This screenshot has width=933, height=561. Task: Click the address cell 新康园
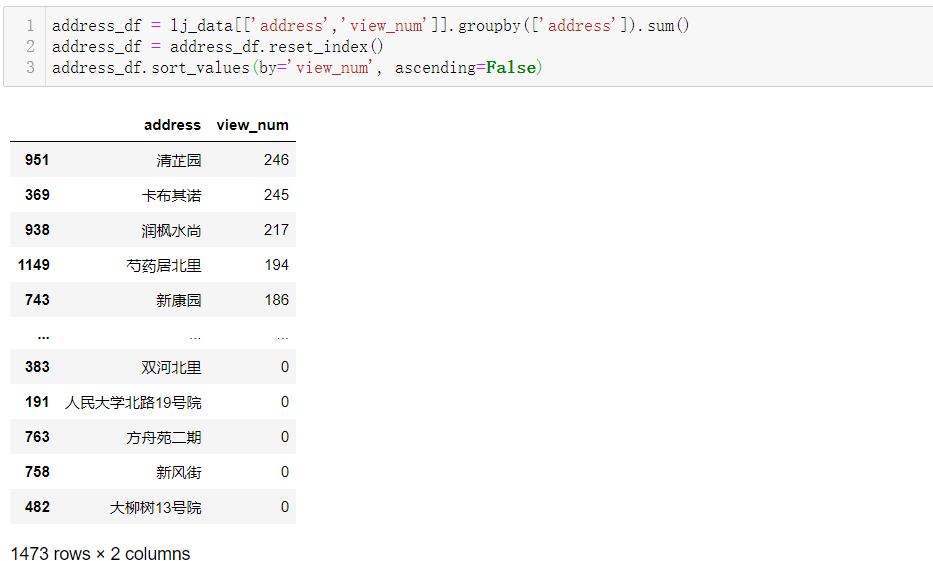coord(179,300)
